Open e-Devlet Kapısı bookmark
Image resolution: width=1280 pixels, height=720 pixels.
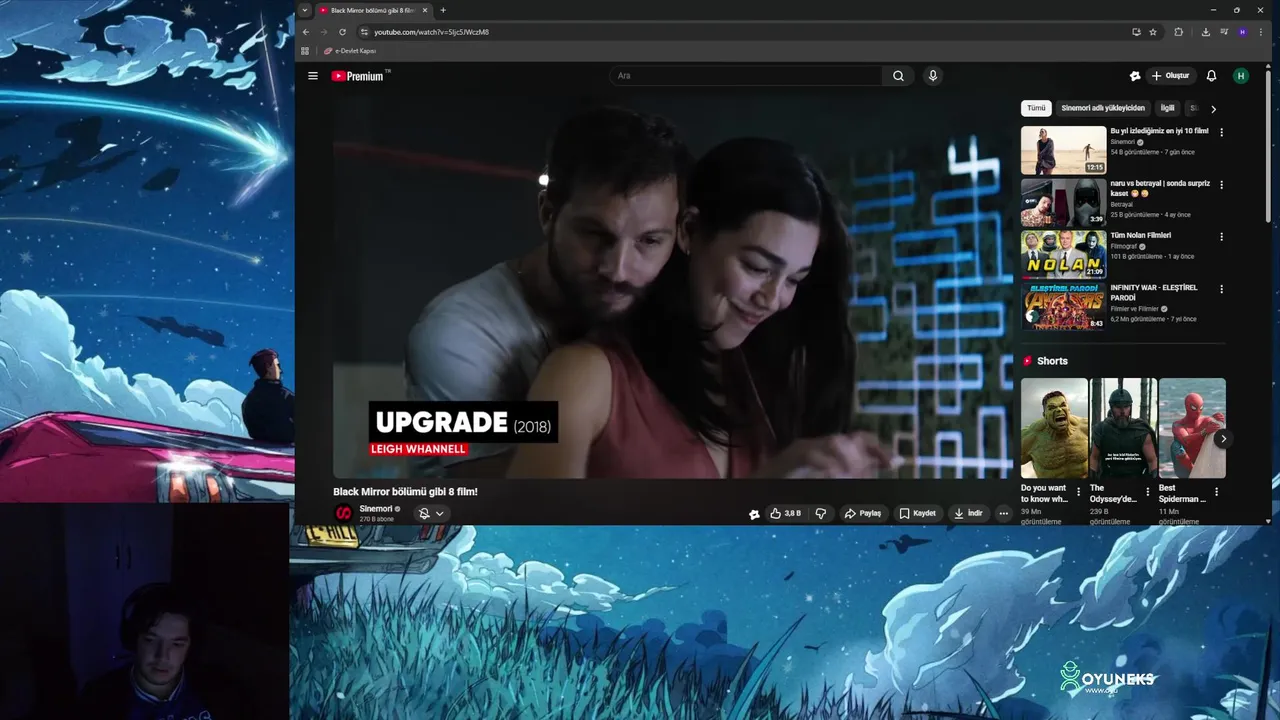pyautogui.click(x=350, y=50)
